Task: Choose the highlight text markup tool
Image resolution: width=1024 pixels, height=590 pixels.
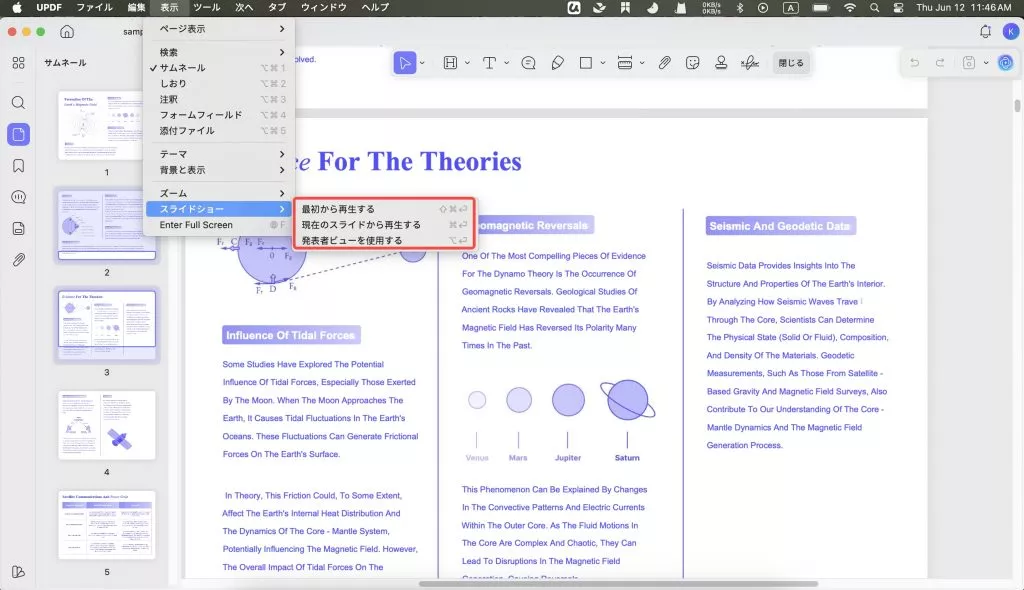Action: 450,63
